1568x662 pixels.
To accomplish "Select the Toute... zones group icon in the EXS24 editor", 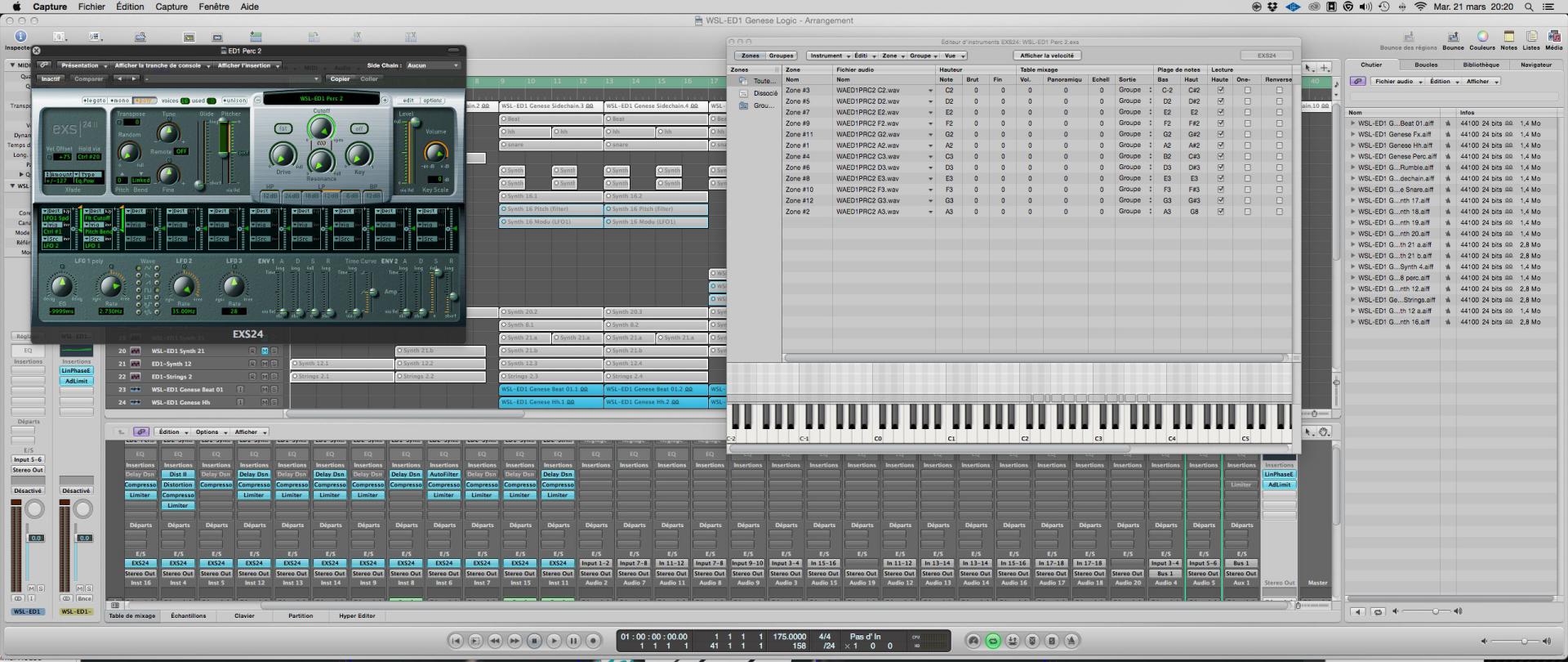I will click(x=743, y=81).
